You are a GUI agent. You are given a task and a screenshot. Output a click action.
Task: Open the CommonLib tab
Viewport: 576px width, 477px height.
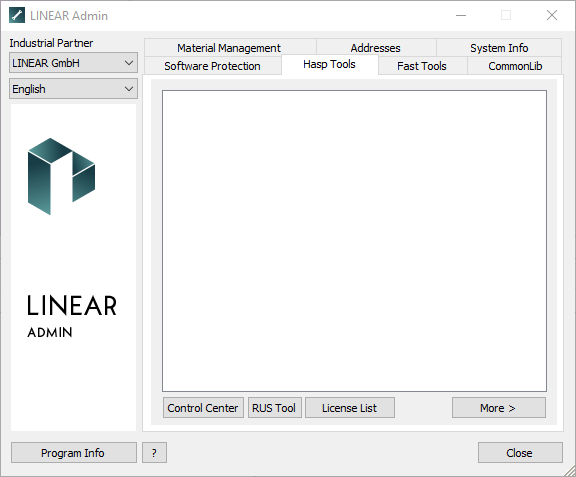click(514, 66)
